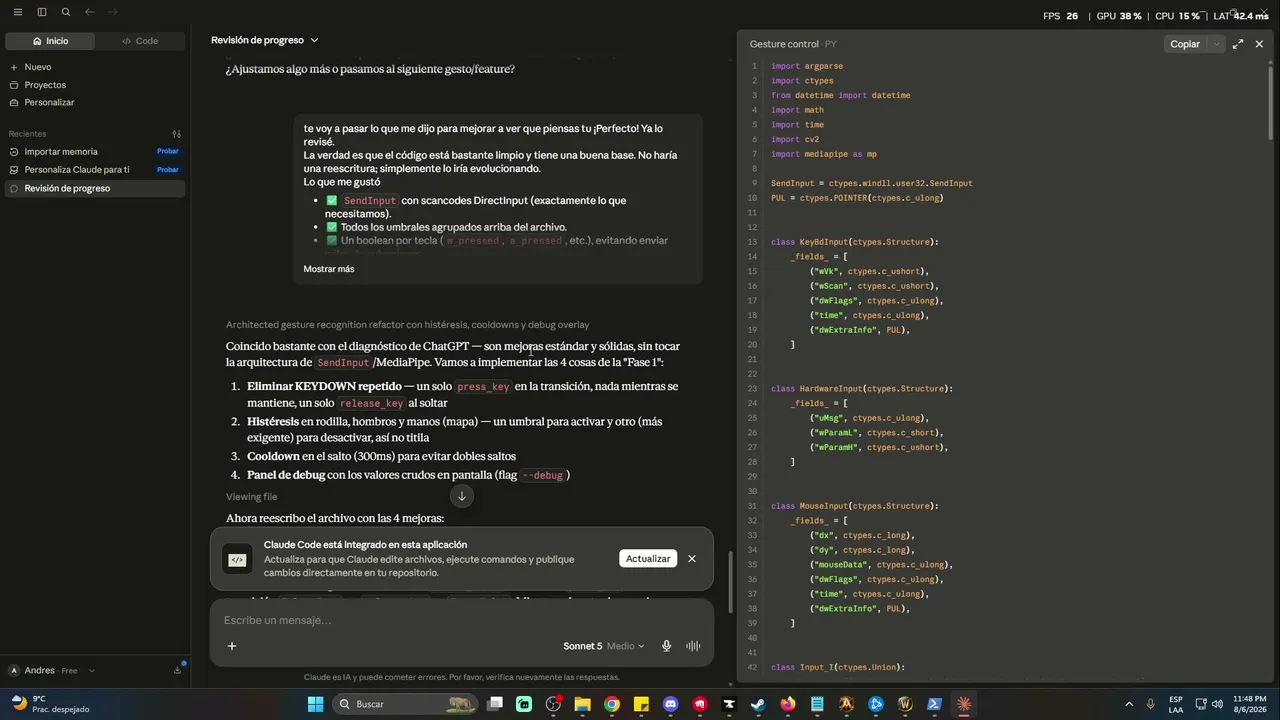Open Steam from the taskbar
Viewport: 1280px width, 720px height.
(x=758, y=704)
